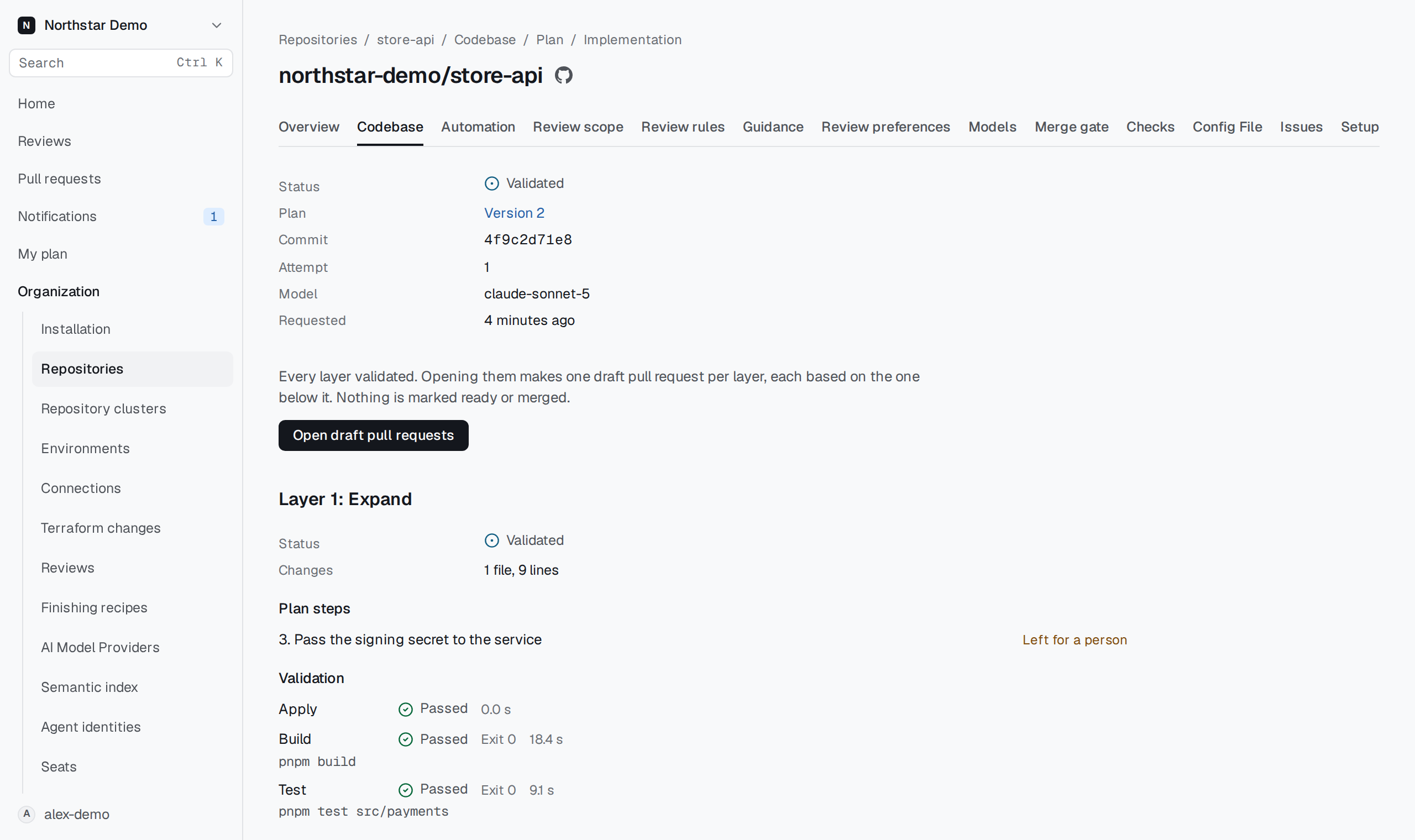1415x840 pixels.
Task: Open the Version 2 plan link
Action: [x=514, y=213]
